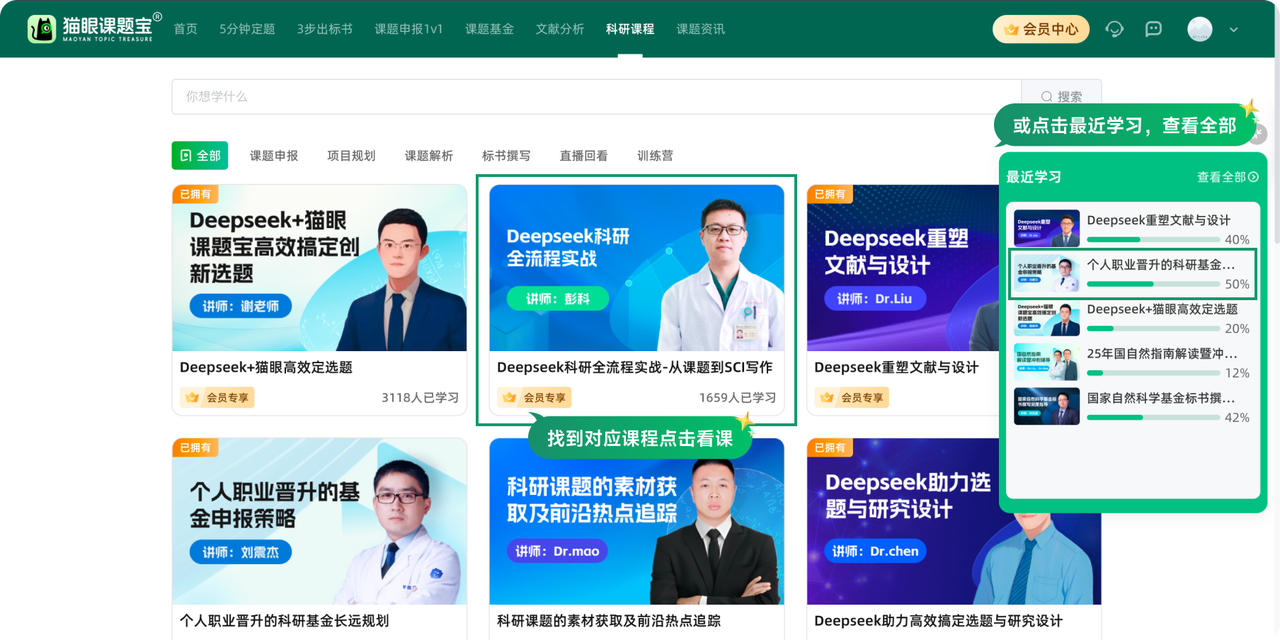1280x640 pixels.
Task: Select the 标书撰写 category tab
Action: click(506, 156)
